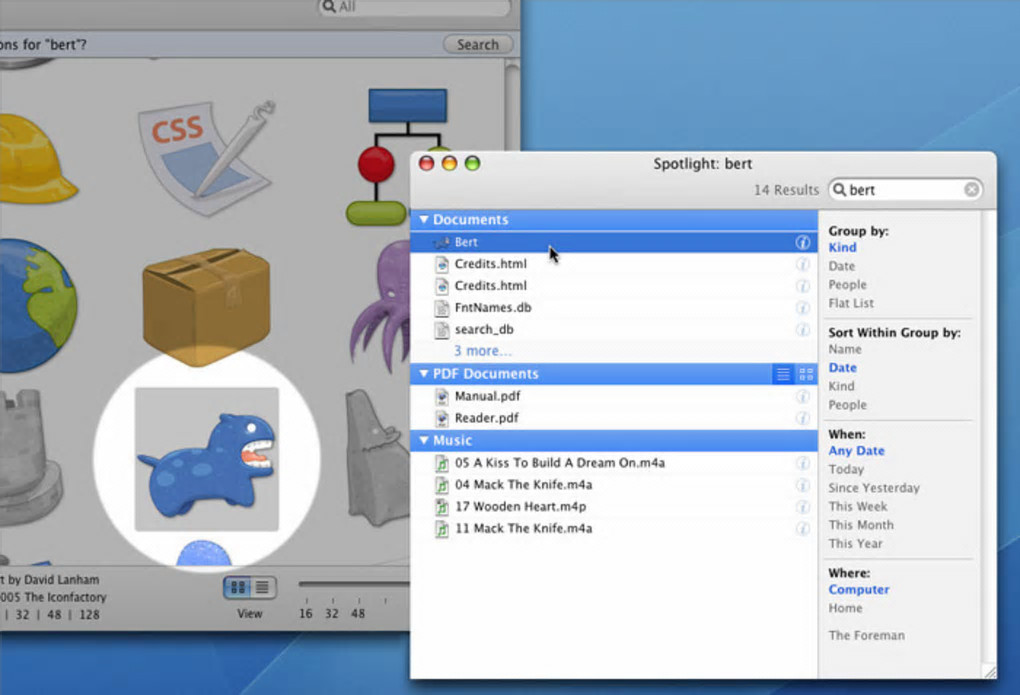
Task: Switch icon browser to list view
Action: pos(263,588)
